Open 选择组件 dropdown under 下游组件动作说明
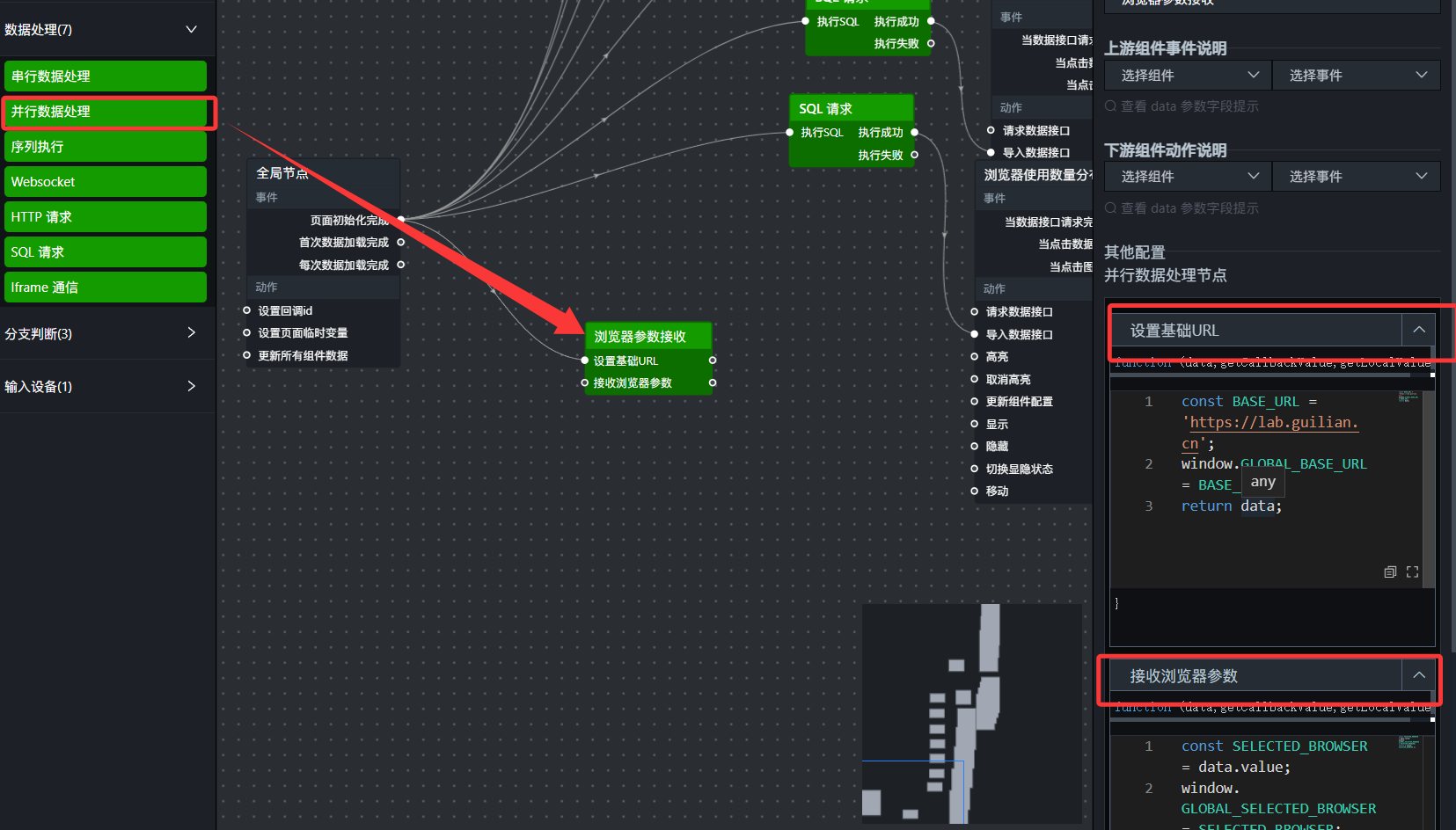The height and width of the screenshot is (830, 1456). coord(1189,177)
